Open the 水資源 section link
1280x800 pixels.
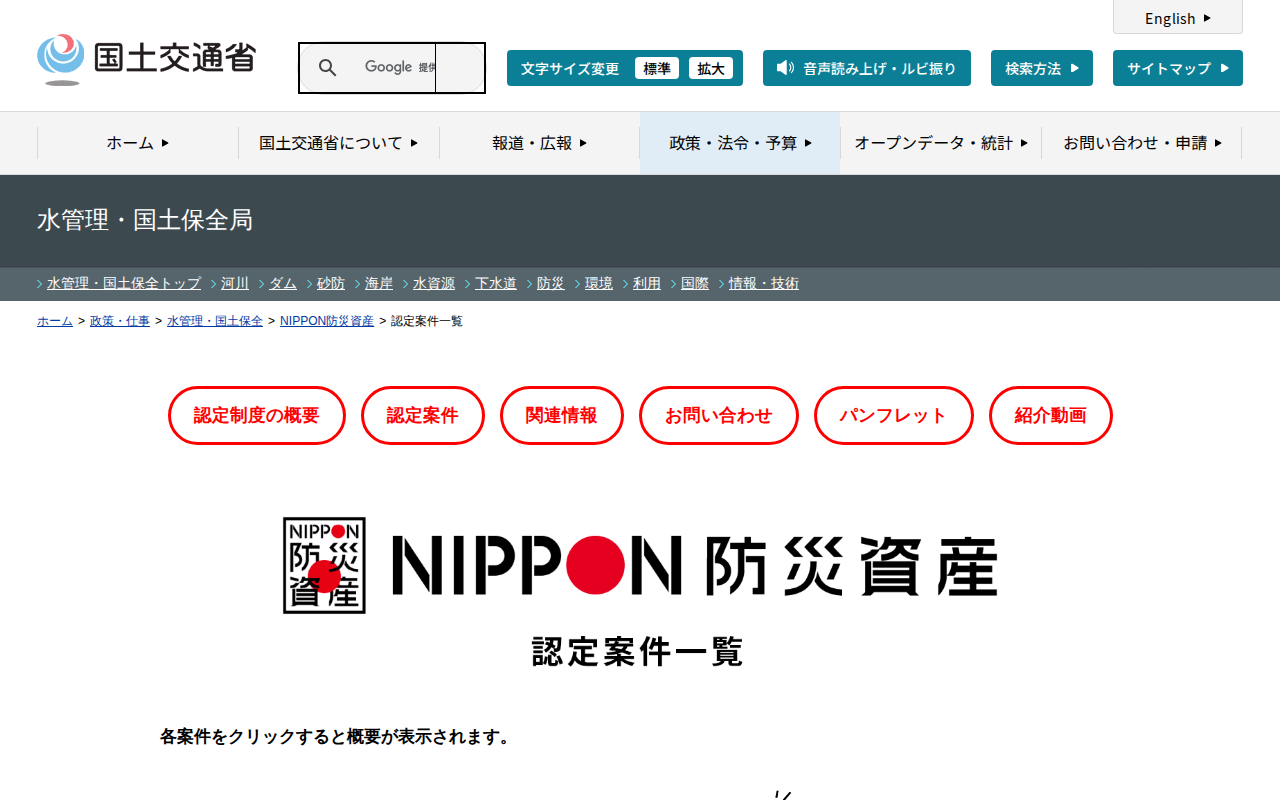pyautogui.click(x=434, y=283)
